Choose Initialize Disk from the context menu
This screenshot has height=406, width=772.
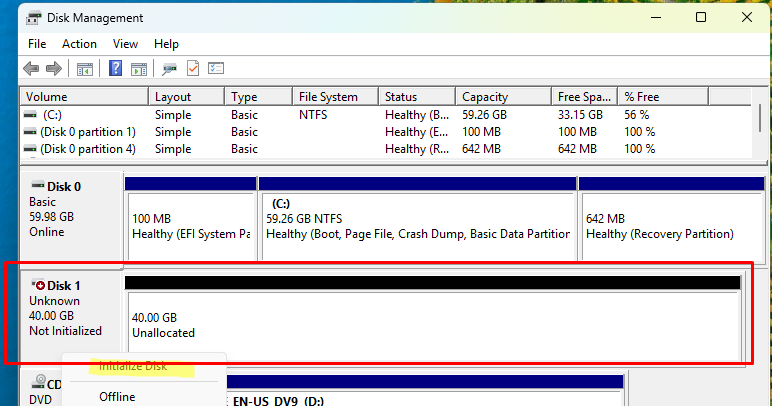coord(133,366)
